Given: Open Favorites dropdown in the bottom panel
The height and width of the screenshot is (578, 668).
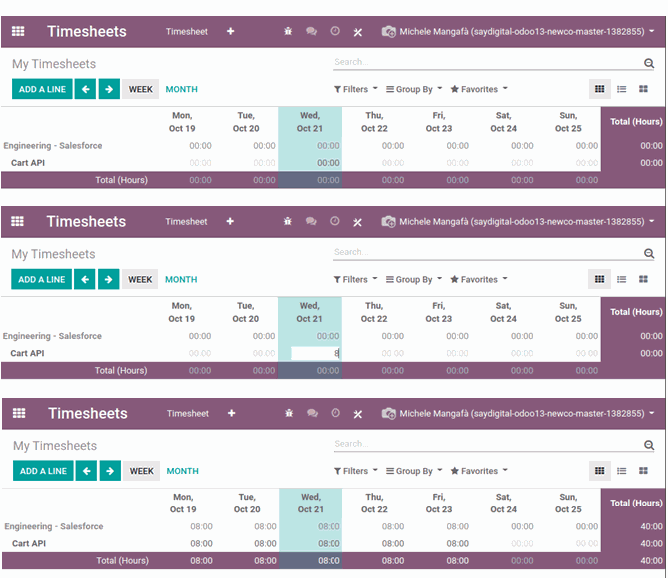Looking at the screenshot, I should click(x=479, y=471).
